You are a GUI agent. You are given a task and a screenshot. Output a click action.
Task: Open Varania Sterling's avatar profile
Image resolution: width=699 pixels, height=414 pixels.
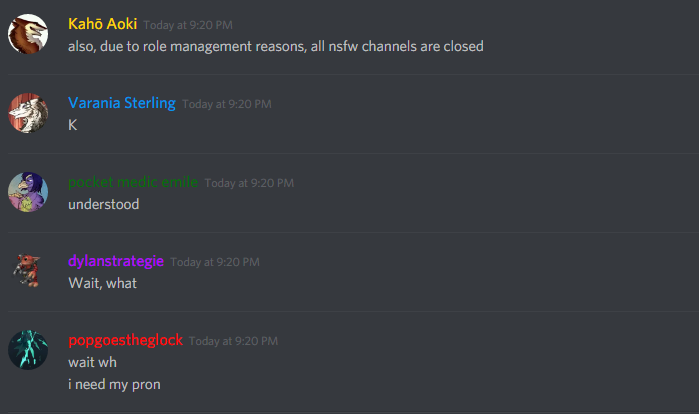tap(28, 113)
